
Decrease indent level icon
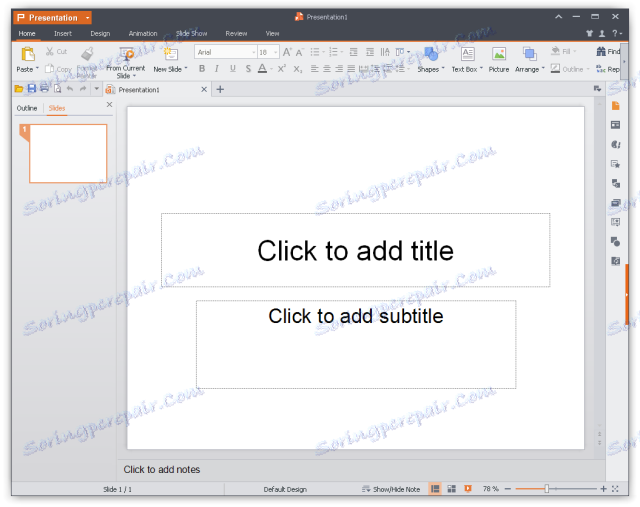click(x=353, y=52)
